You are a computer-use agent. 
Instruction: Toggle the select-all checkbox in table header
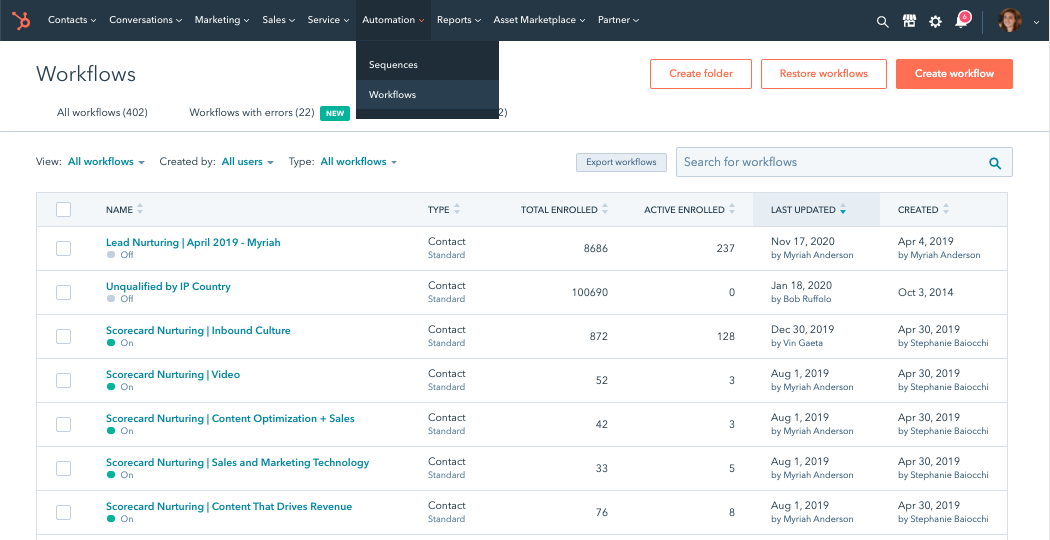(x=64, y=210)
